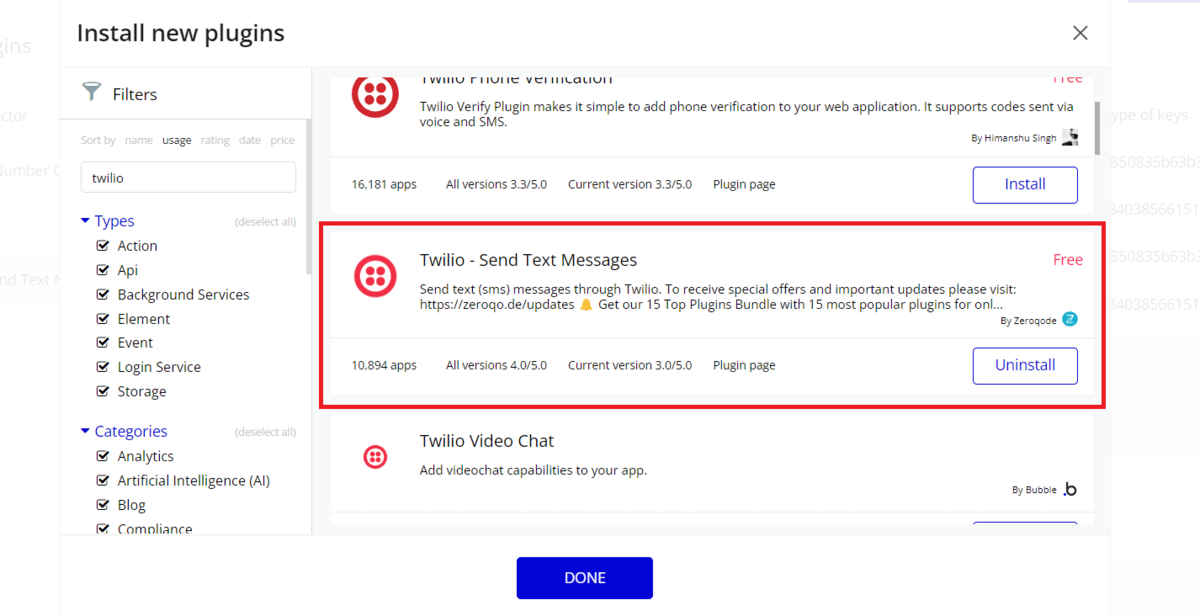
Task: Click the 16,181 apps count
Action: (384, 185)
